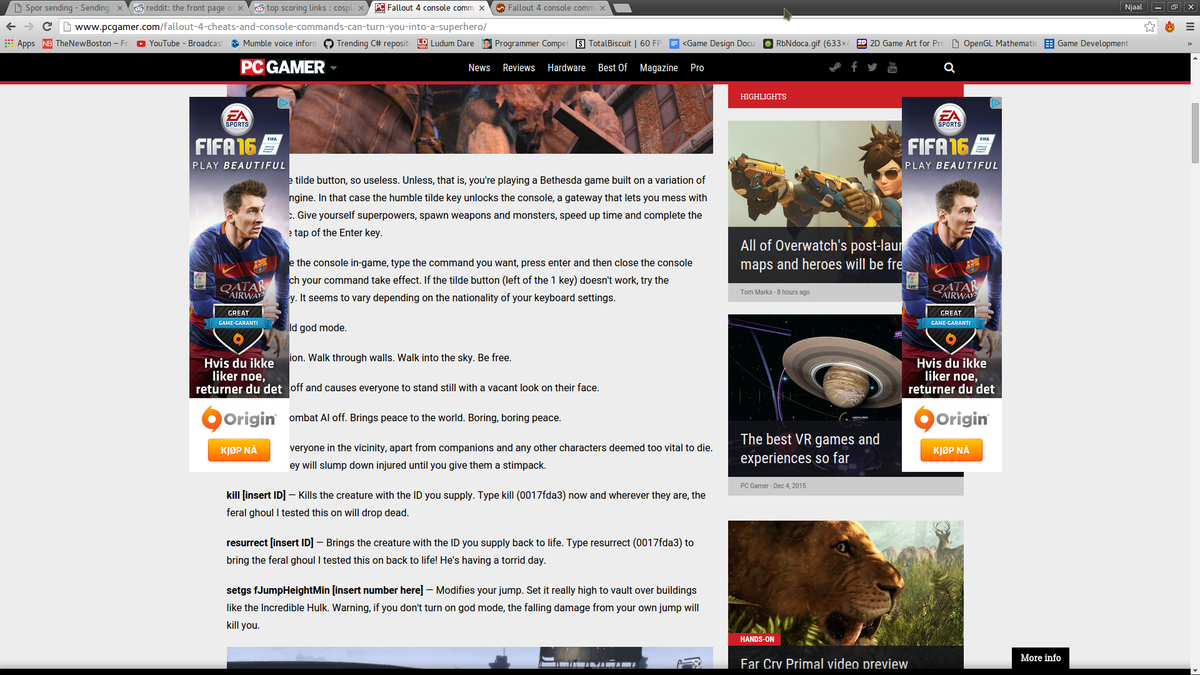Open PC Gamer's Facebook icon
The height and width of the screenshot is (675, 1200).
click(x=854, y=67)
